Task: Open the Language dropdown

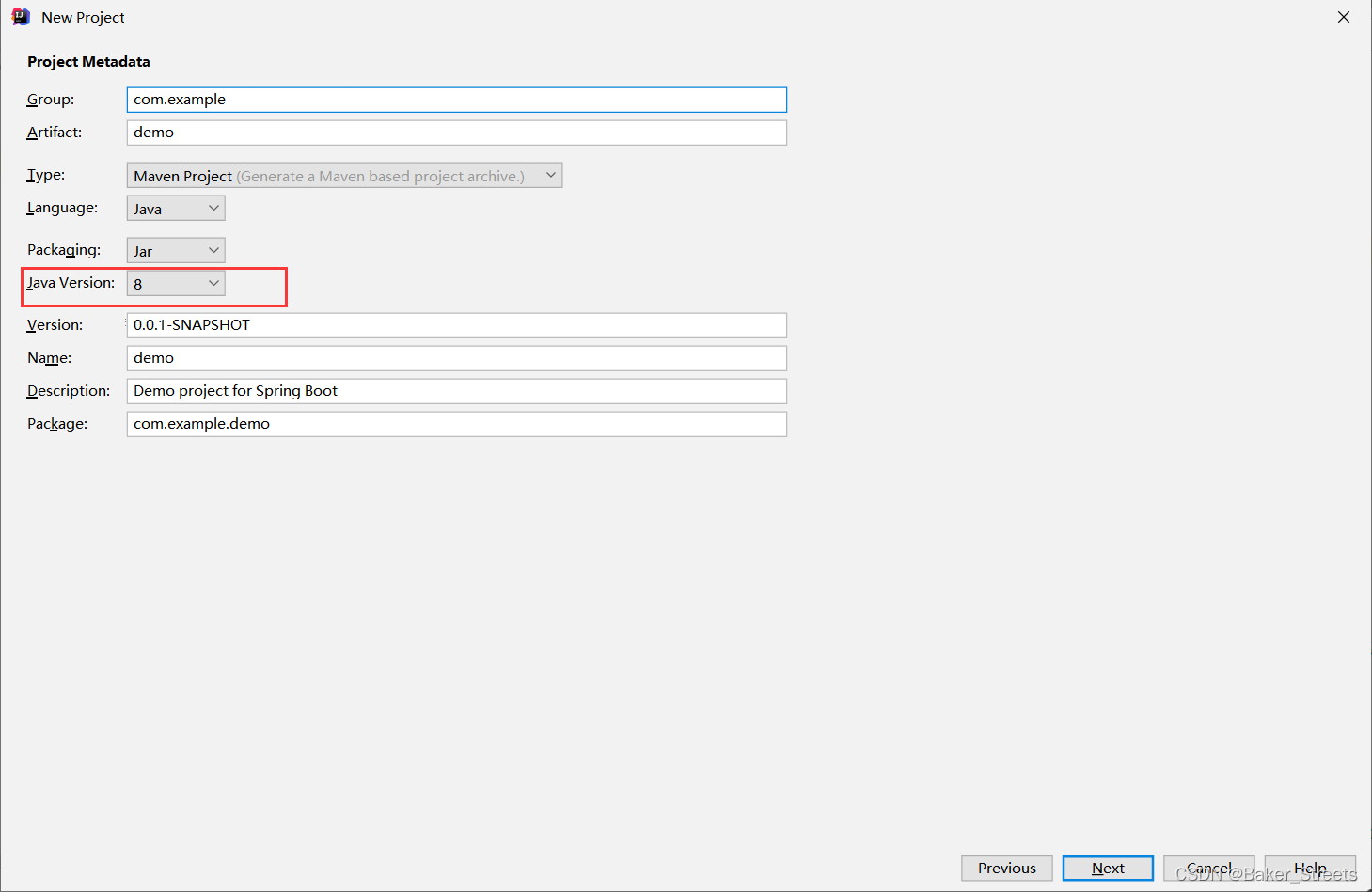Action: click(x=176, y=209)
